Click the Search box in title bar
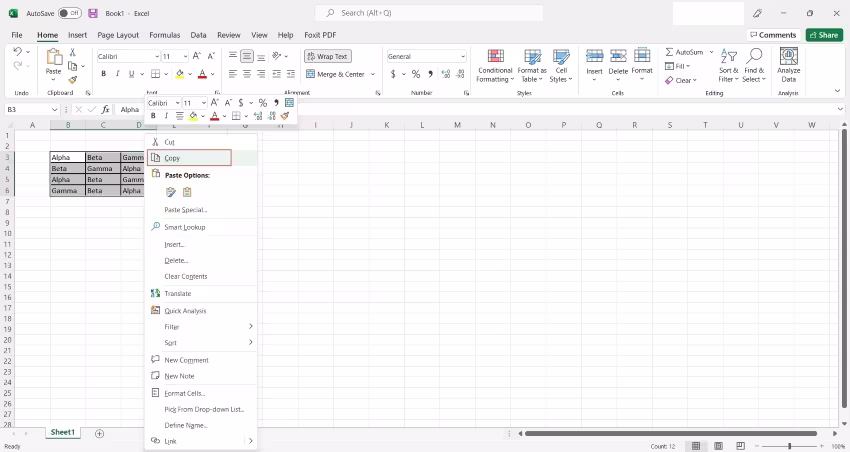Screen dimensions: 850x452 click(x=429, y=13)
